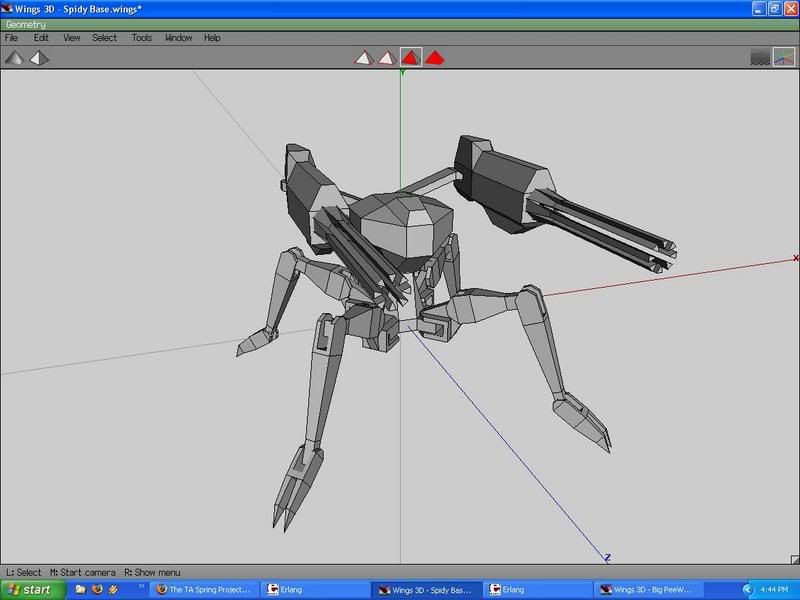Screen dimensions: 800x600
Task: Click the Geometry window title bar
Action: click(400, 24)
